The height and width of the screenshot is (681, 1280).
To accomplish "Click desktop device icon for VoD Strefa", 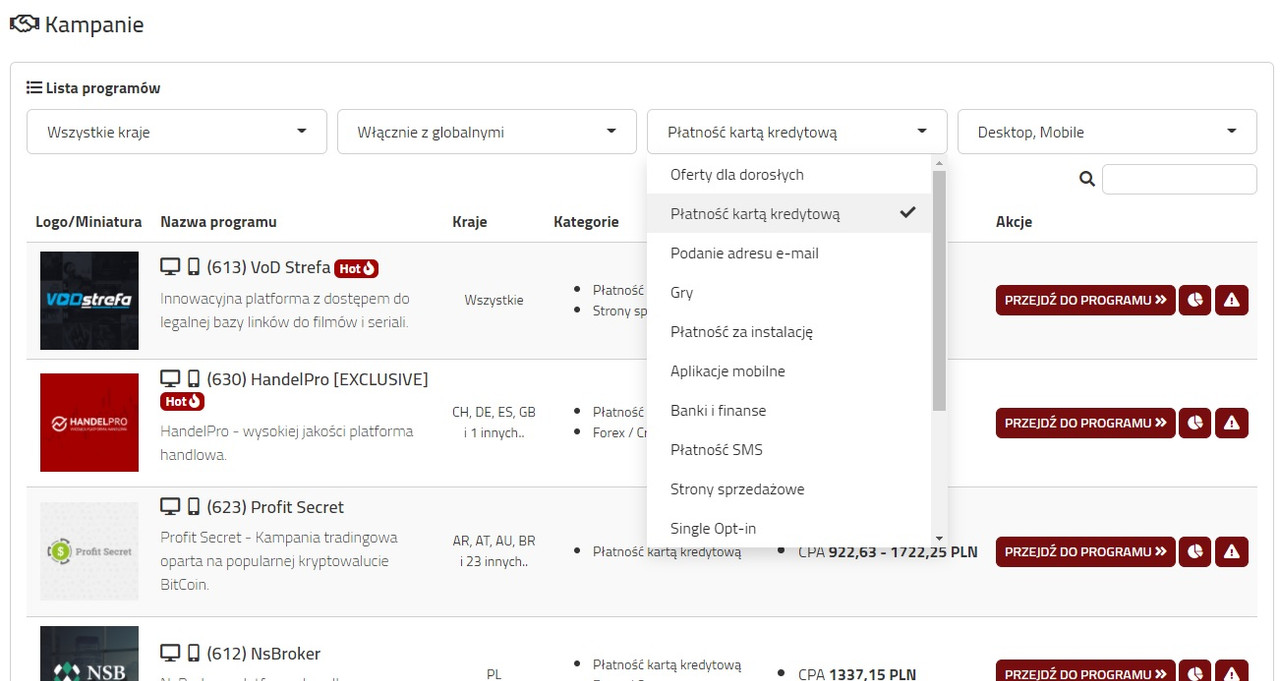I will point(170,267).
